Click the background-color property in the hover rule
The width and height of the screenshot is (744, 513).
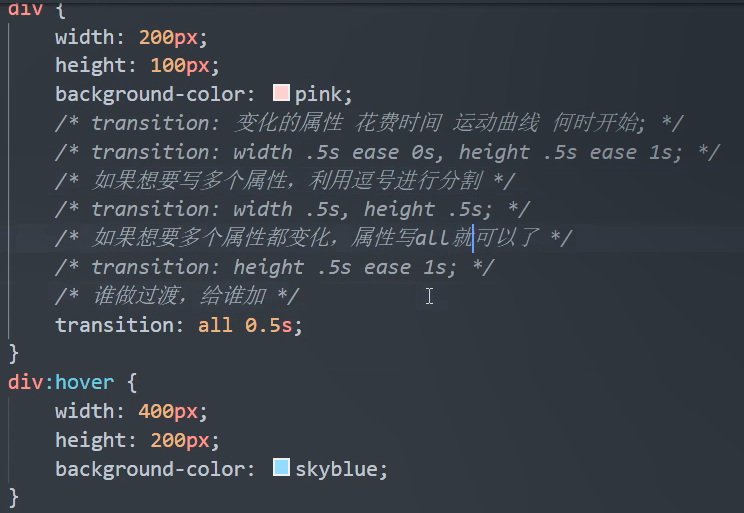coord(155,469)
